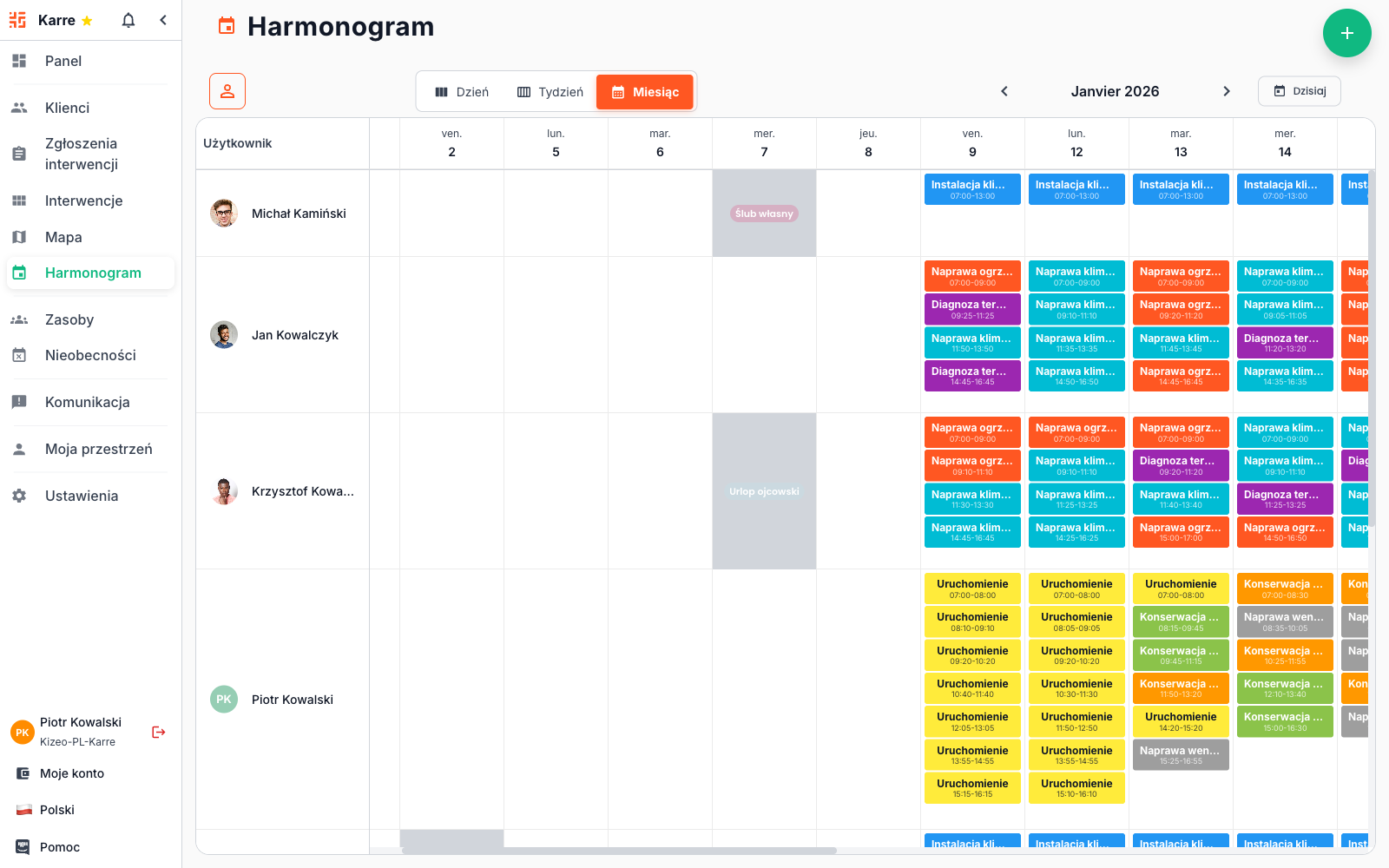1389x868 pixels.
Task: Open the user filter icon button
Action: pyautogui.click(x=227, y=91)
